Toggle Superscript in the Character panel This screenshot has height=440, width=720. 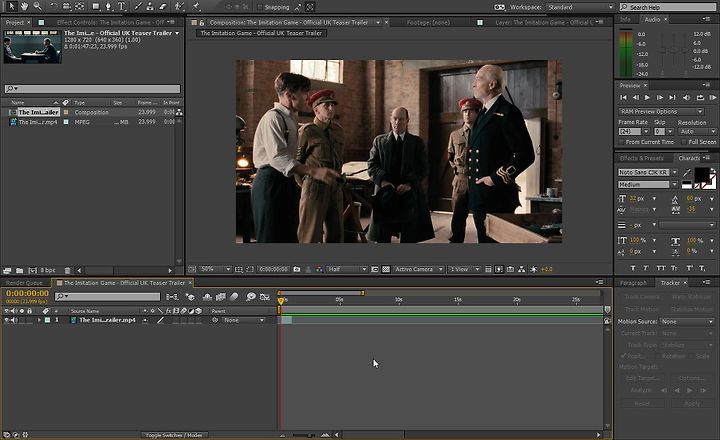click(x=689, y=268)
